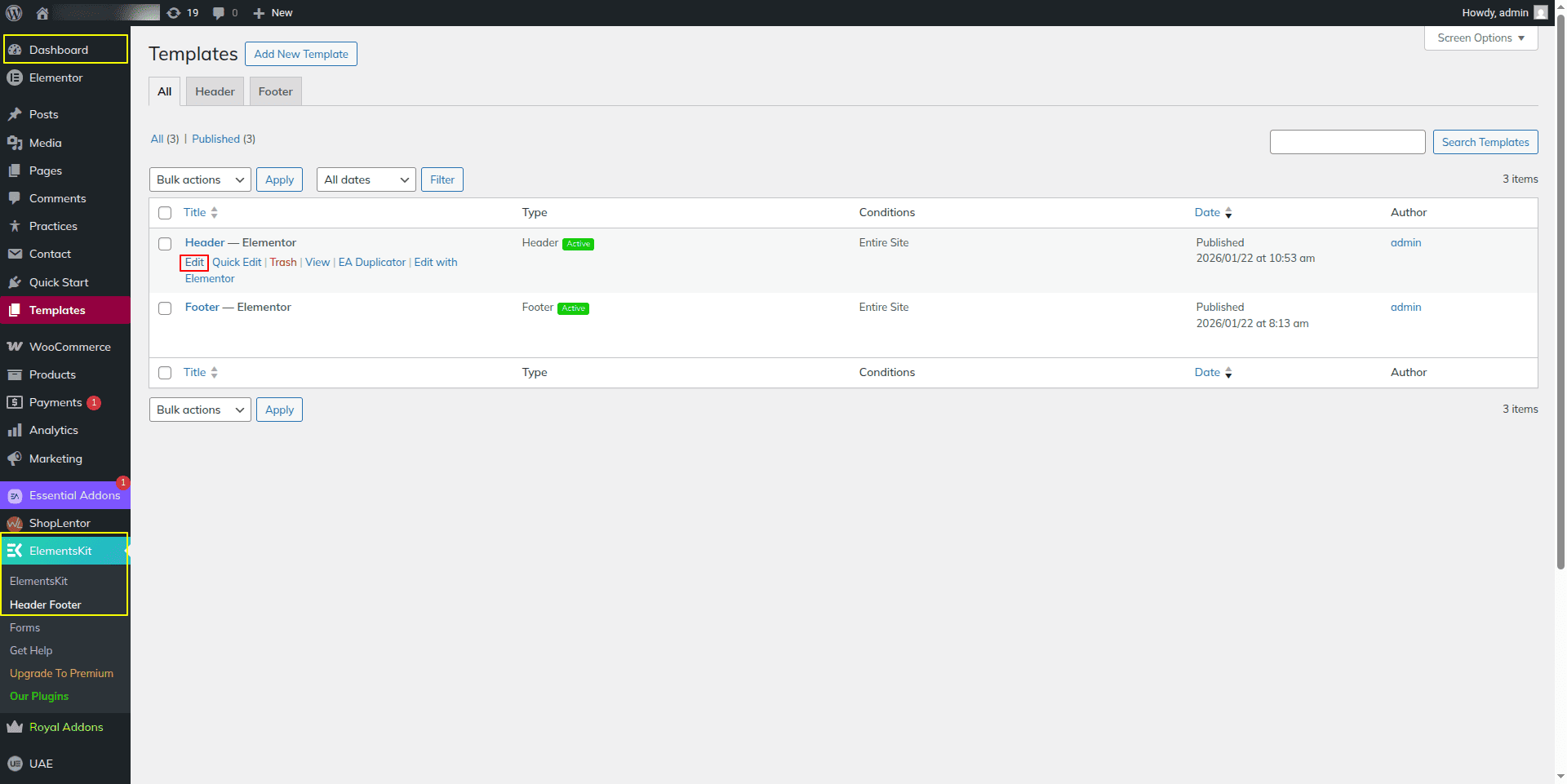Click the Payments icon in sidebar
Viewport: 1567px width, 784px height.
click(15, 402)
